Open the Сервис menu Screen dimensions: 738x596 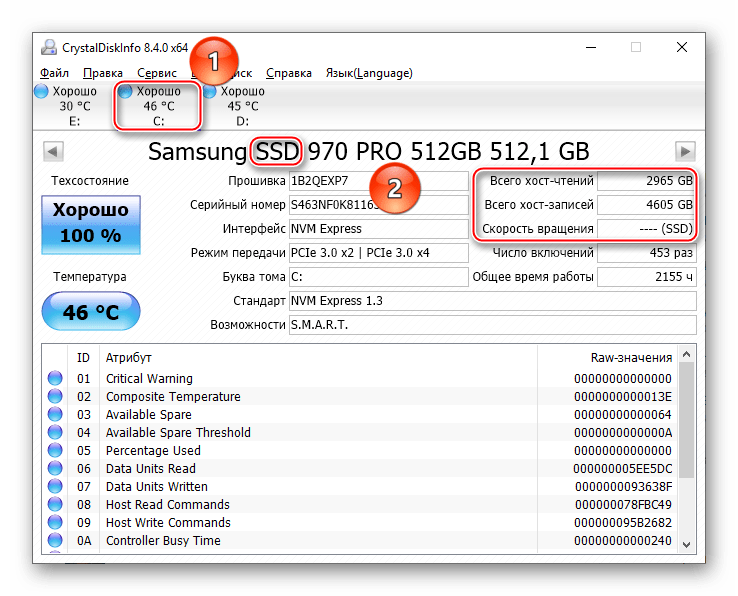click(157, 73)
